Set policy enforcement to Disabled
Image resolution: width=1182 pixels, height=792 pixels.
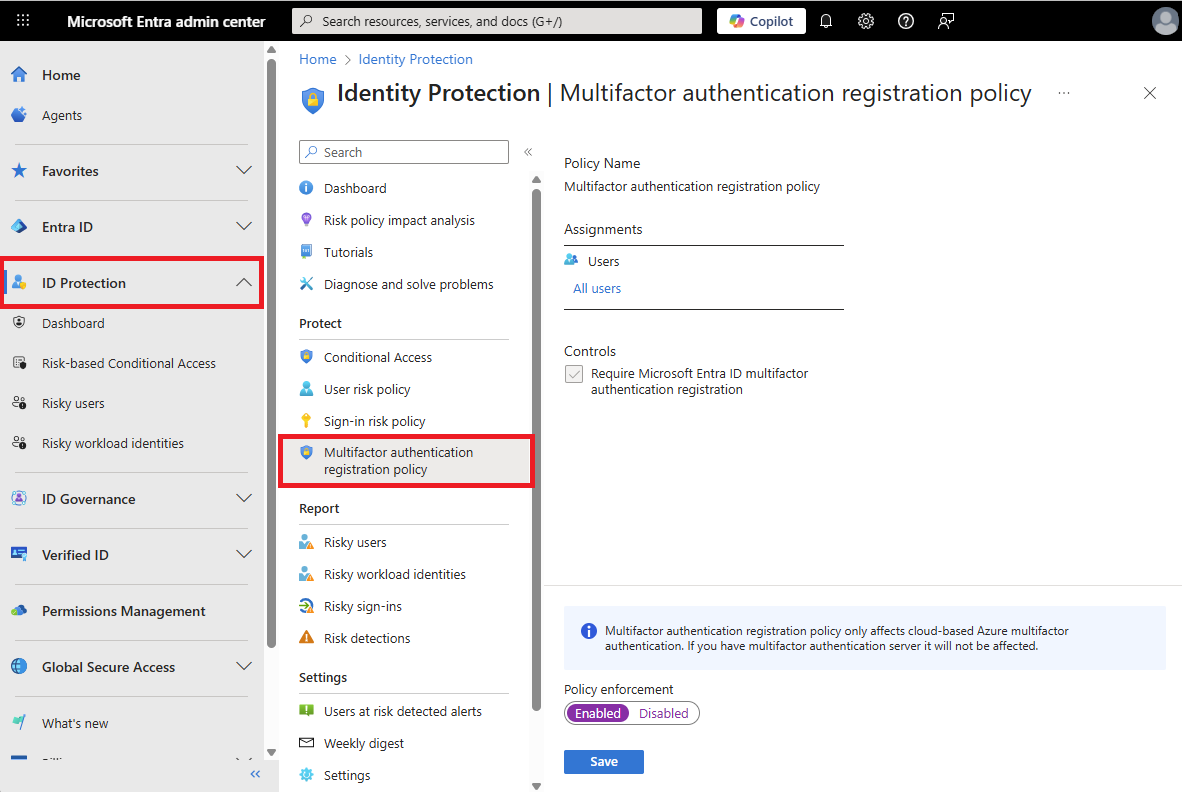(x=663, y=713)
